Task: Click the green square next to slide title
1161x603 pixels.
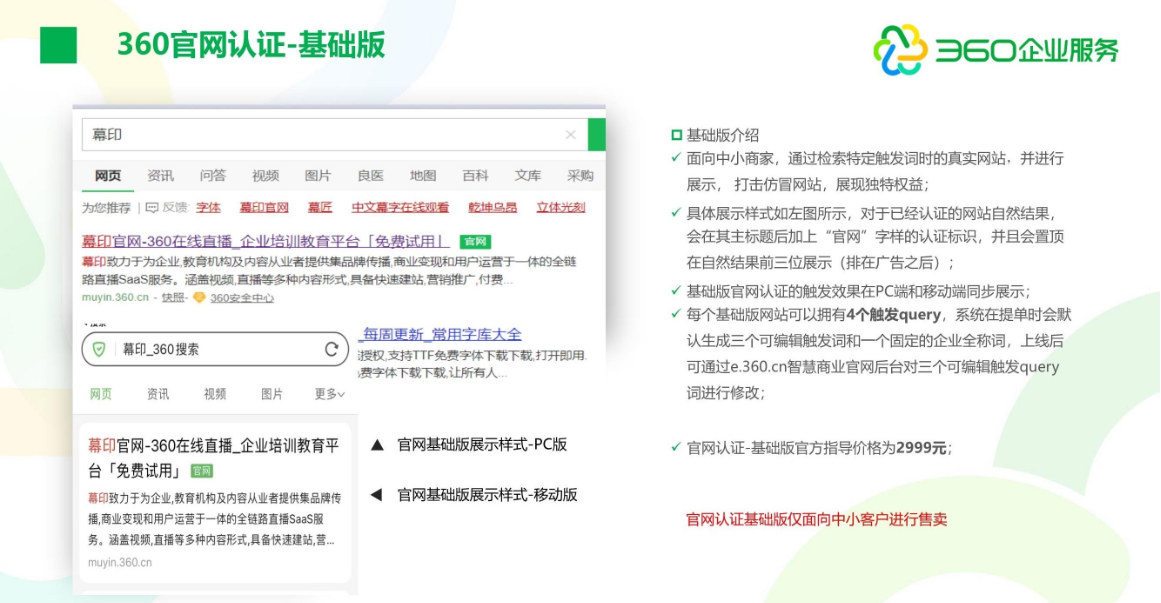Action: (x=58, y=45)
